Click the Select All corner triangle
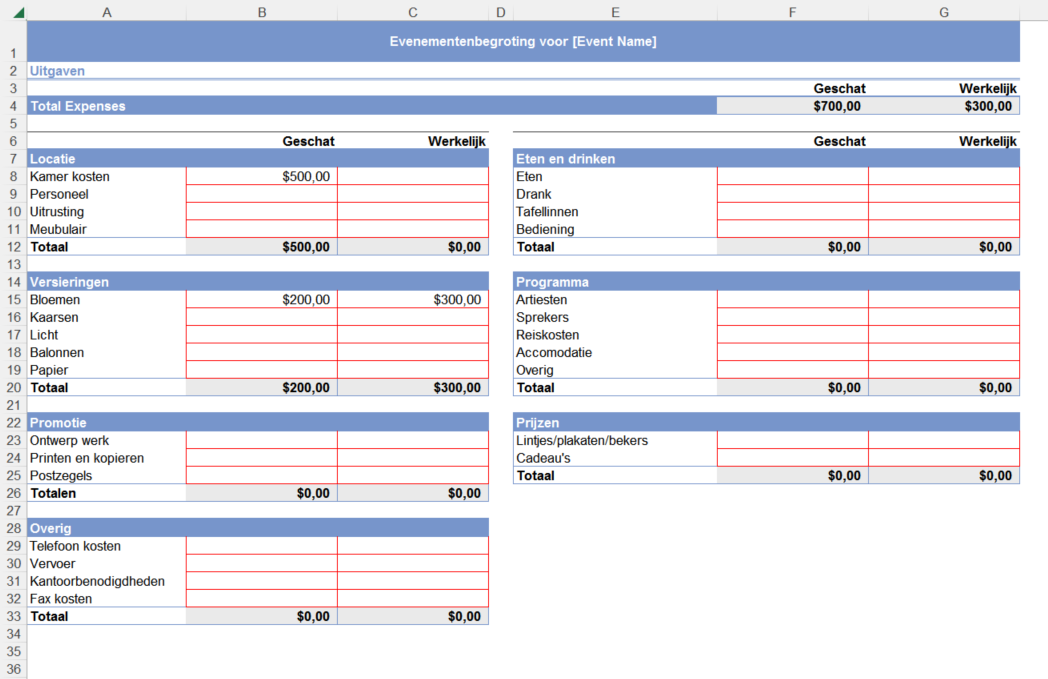 (x=19, y=13)
